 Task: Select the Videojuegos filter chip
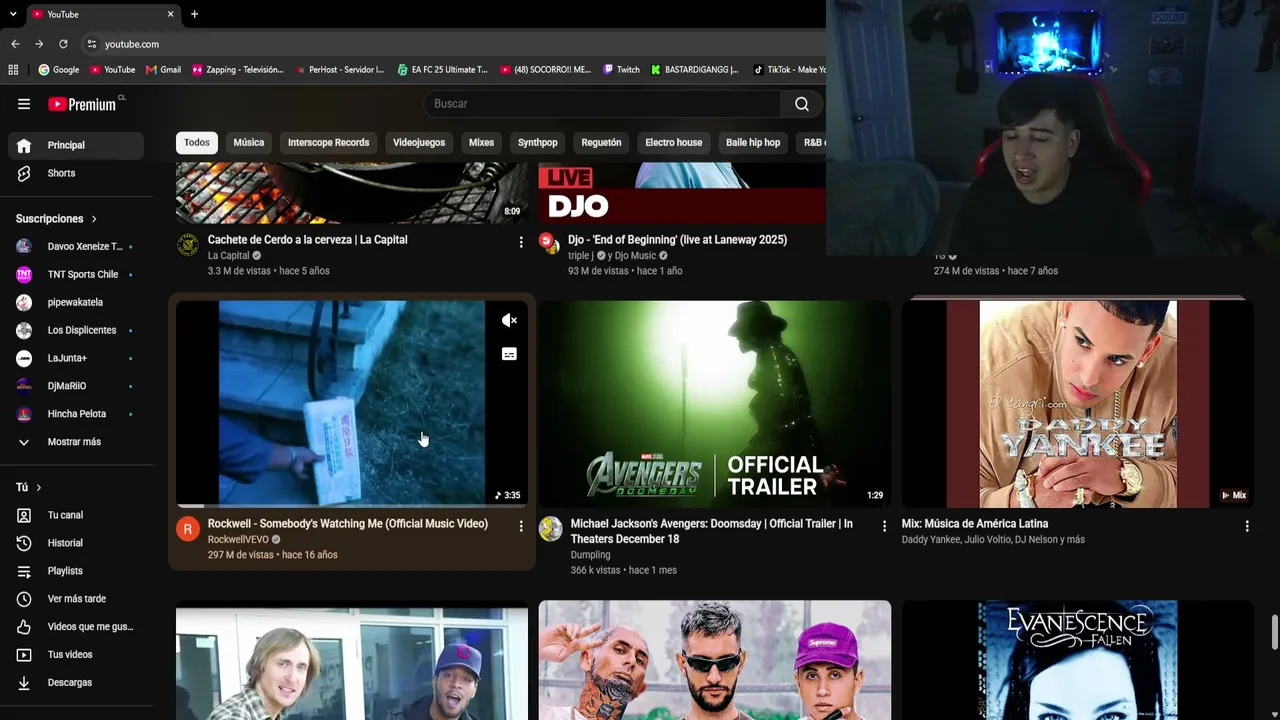coord(419,142)
